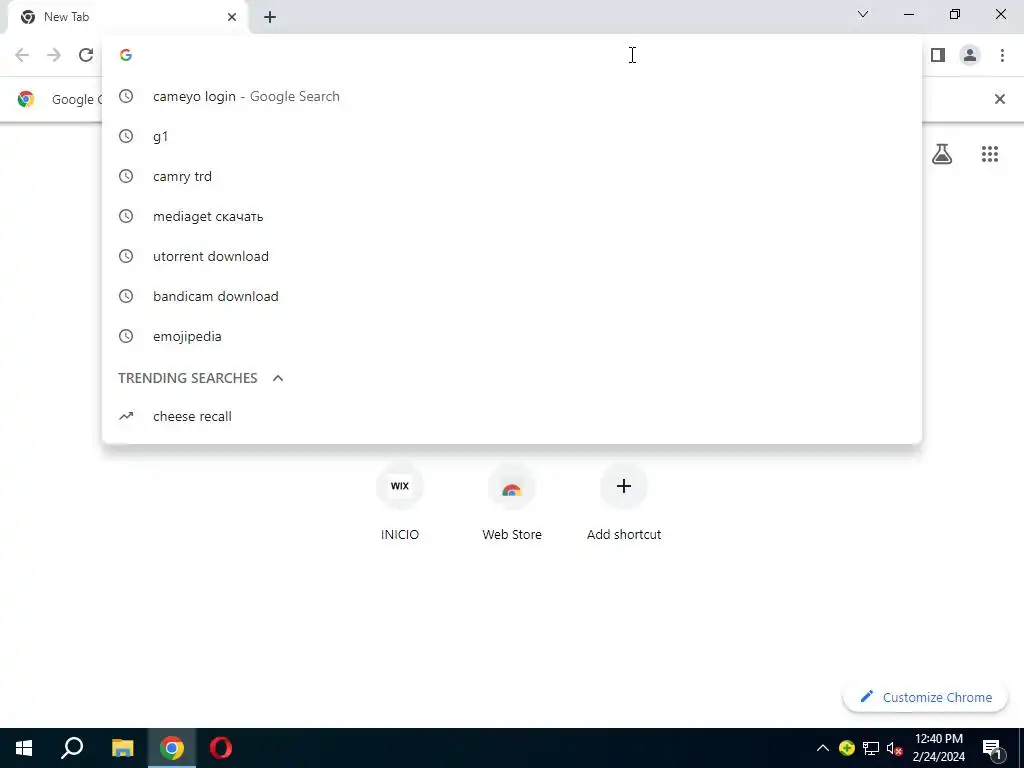This screenshot has height=768, width=1024.
Task: Open the notification center icon
Action: click(992, 748)
